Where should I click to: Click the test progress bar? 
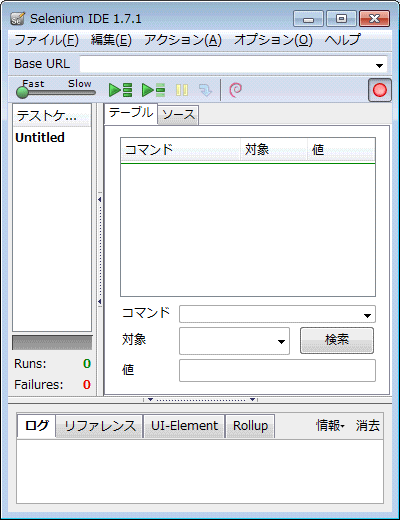pyautogui.click(x=52, y=343)
